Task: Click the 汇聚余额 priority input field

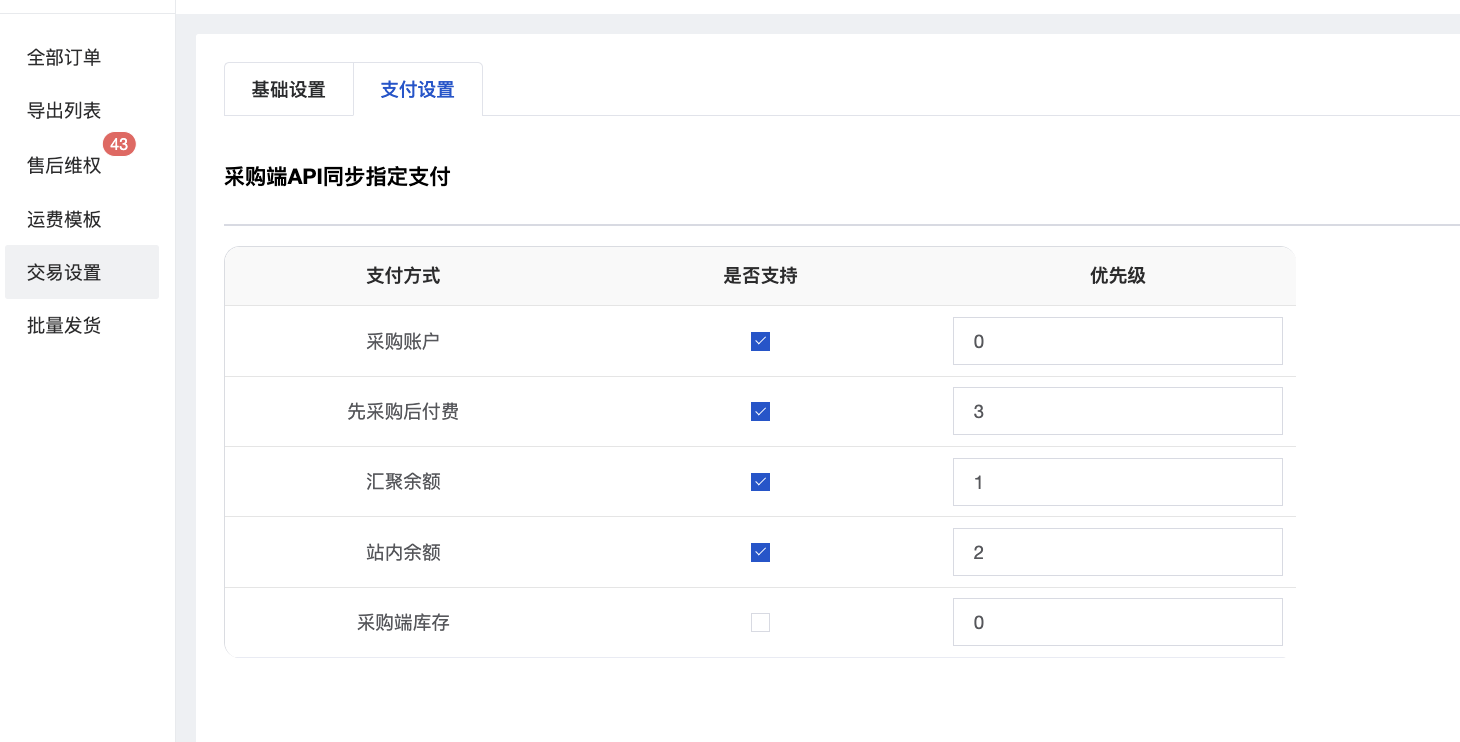Action: point(1116,482)
